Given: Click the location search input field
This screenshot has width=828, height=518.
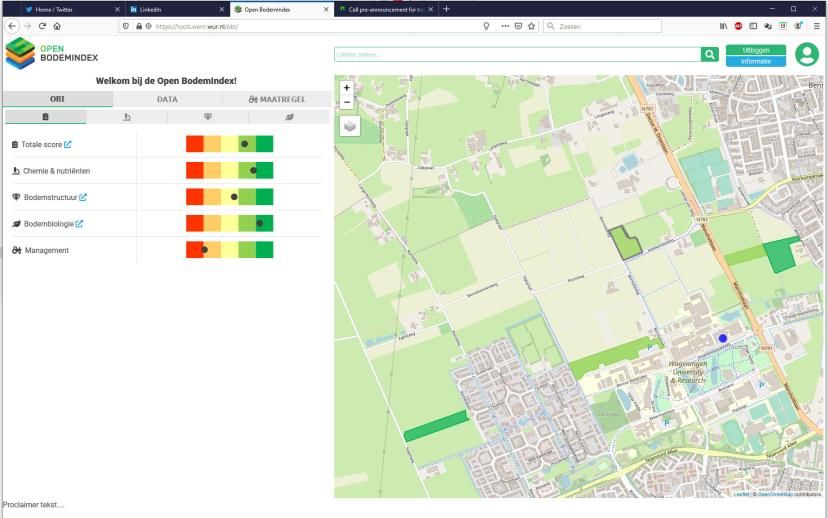Looking at the screenshot, I should [518, 54].
